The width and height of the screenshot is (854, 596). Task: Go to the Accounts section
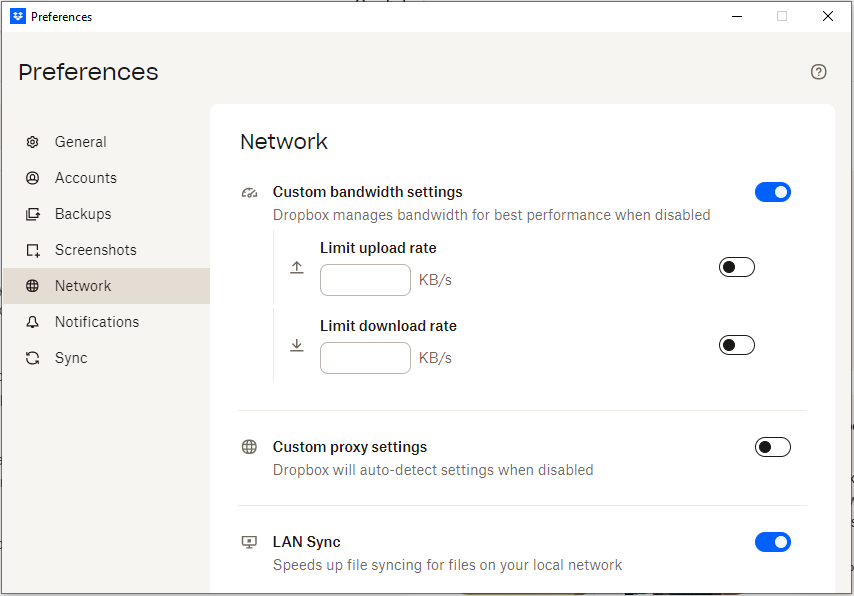(x=86, y=178)
